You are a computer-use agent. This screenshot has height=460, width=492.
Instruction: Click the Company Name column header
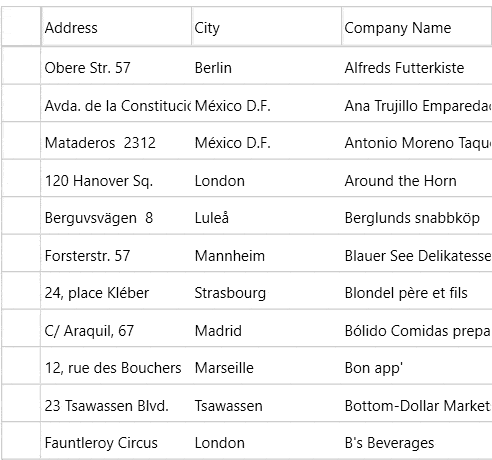pyautogui.click(x=417, y=27)
